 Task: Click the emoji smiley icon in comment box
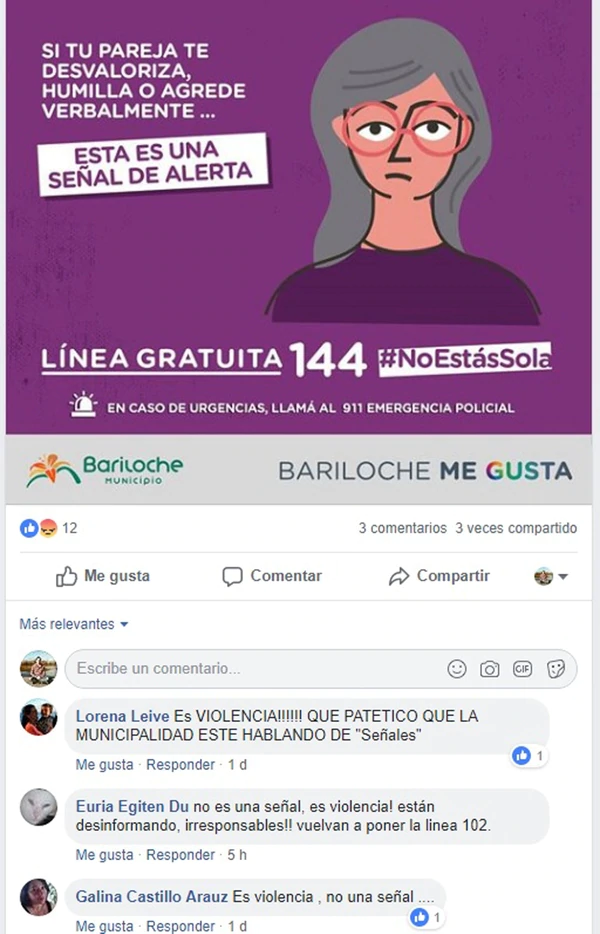(x=457, y=669)
